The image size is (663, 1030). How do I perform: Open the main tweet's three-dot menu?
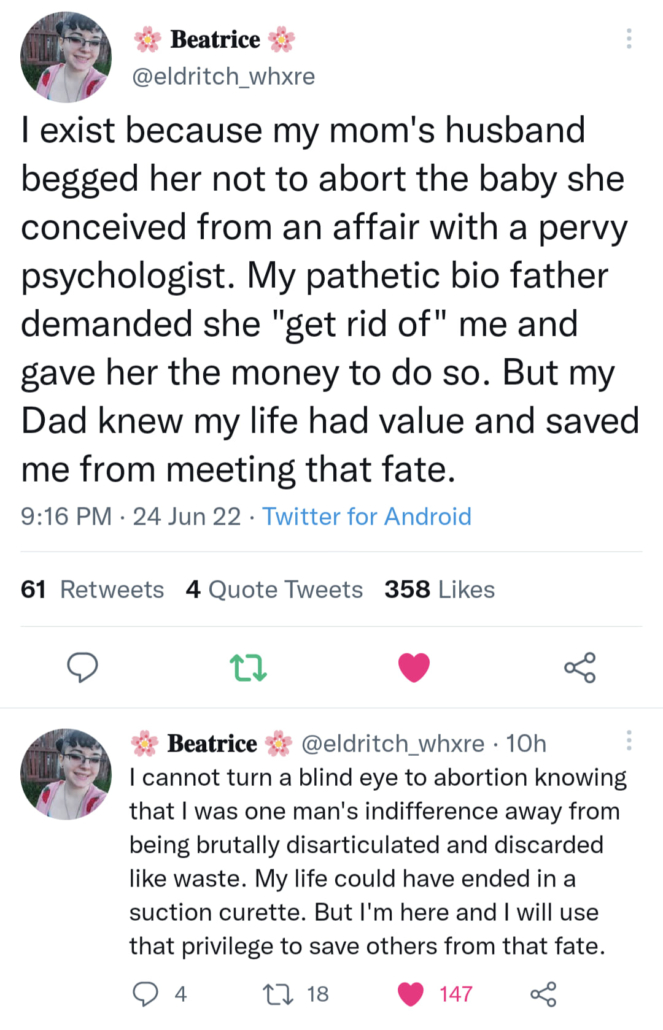tap(629, 39)
